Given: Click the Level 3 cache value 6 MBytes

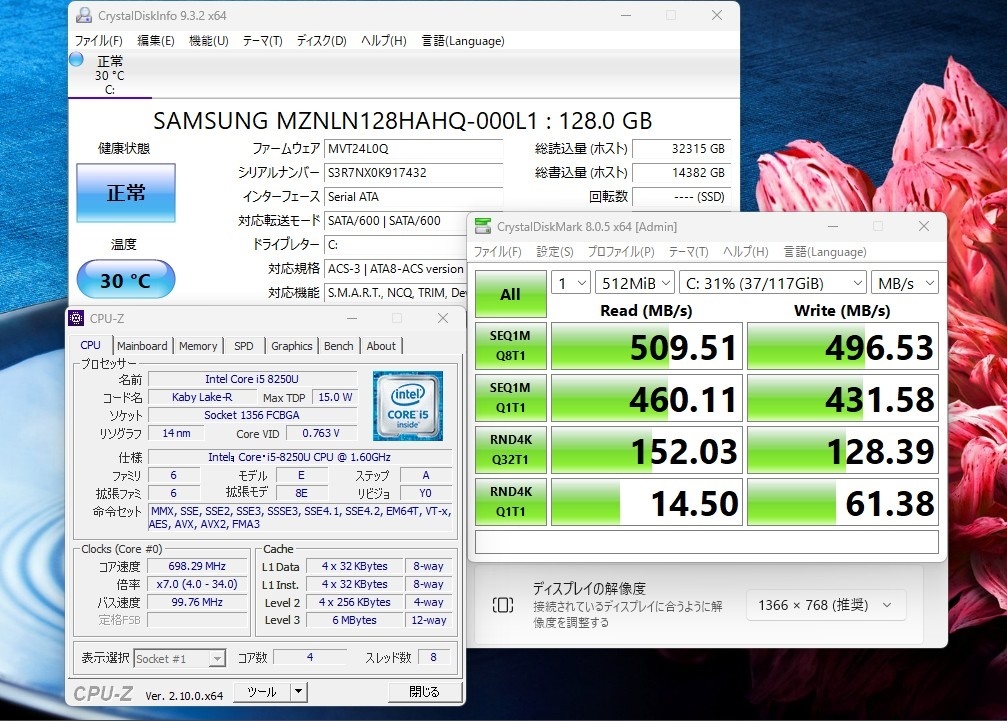Looking at the screenshot, I should pos(355,620).
